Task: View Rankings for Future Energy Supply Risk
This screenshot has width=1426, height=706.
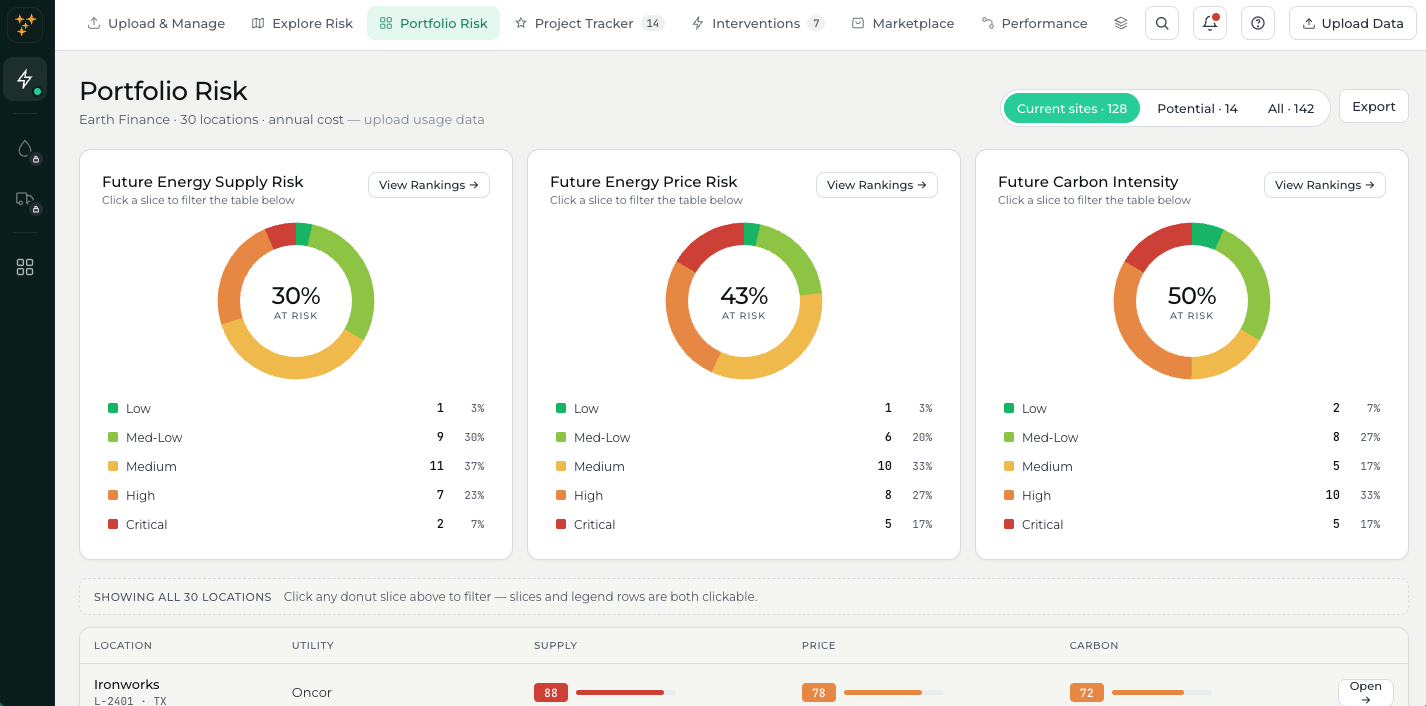Action: pos(429,185)
